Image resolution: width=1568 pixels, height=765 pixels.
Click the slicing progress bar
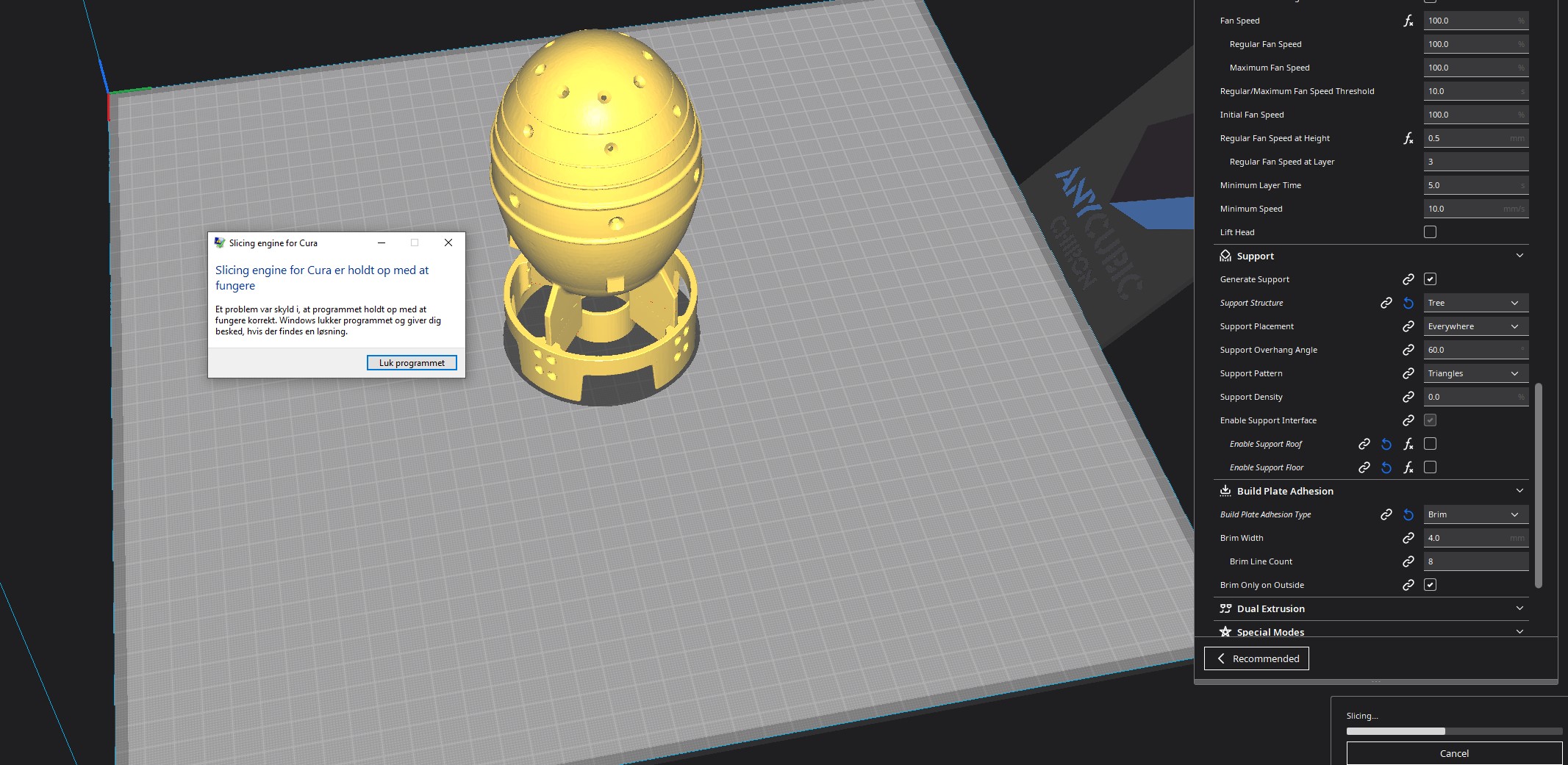pyautogui.click(x=1454, y=731)
